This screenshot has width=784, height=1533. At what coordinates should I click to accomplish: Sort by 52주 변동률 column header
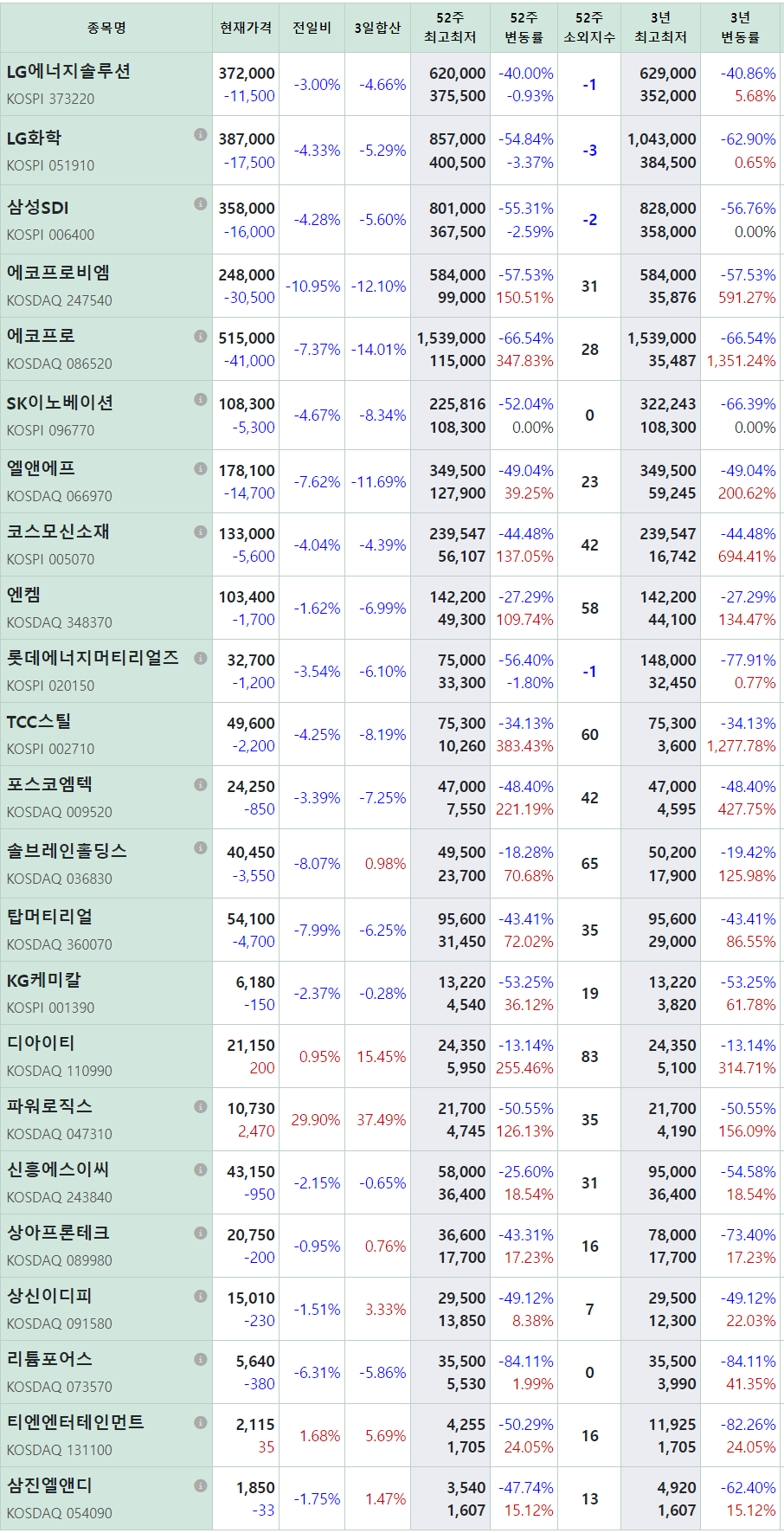[x=524, y=28]
